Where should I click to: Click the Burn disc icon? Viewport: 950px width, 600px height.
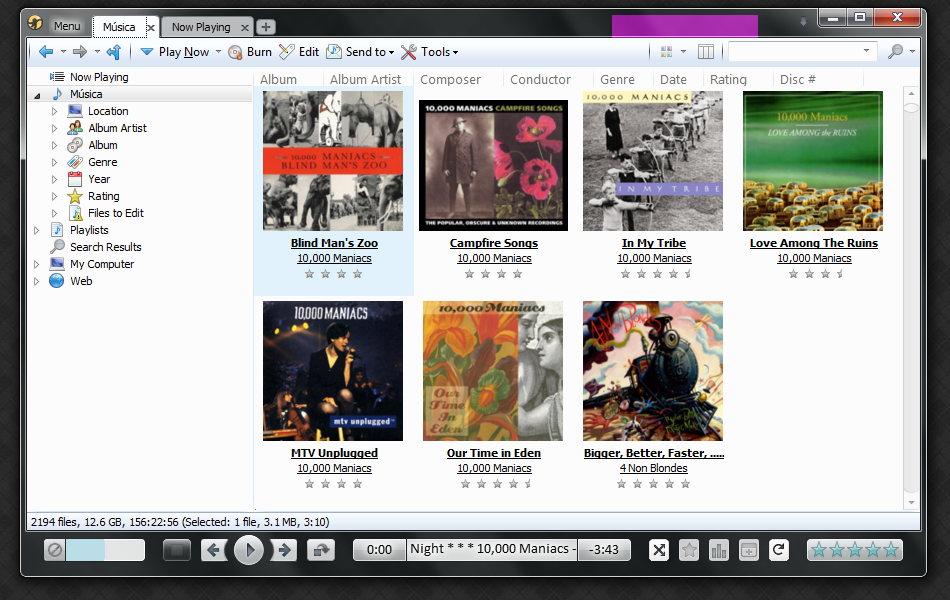point(236,52)
